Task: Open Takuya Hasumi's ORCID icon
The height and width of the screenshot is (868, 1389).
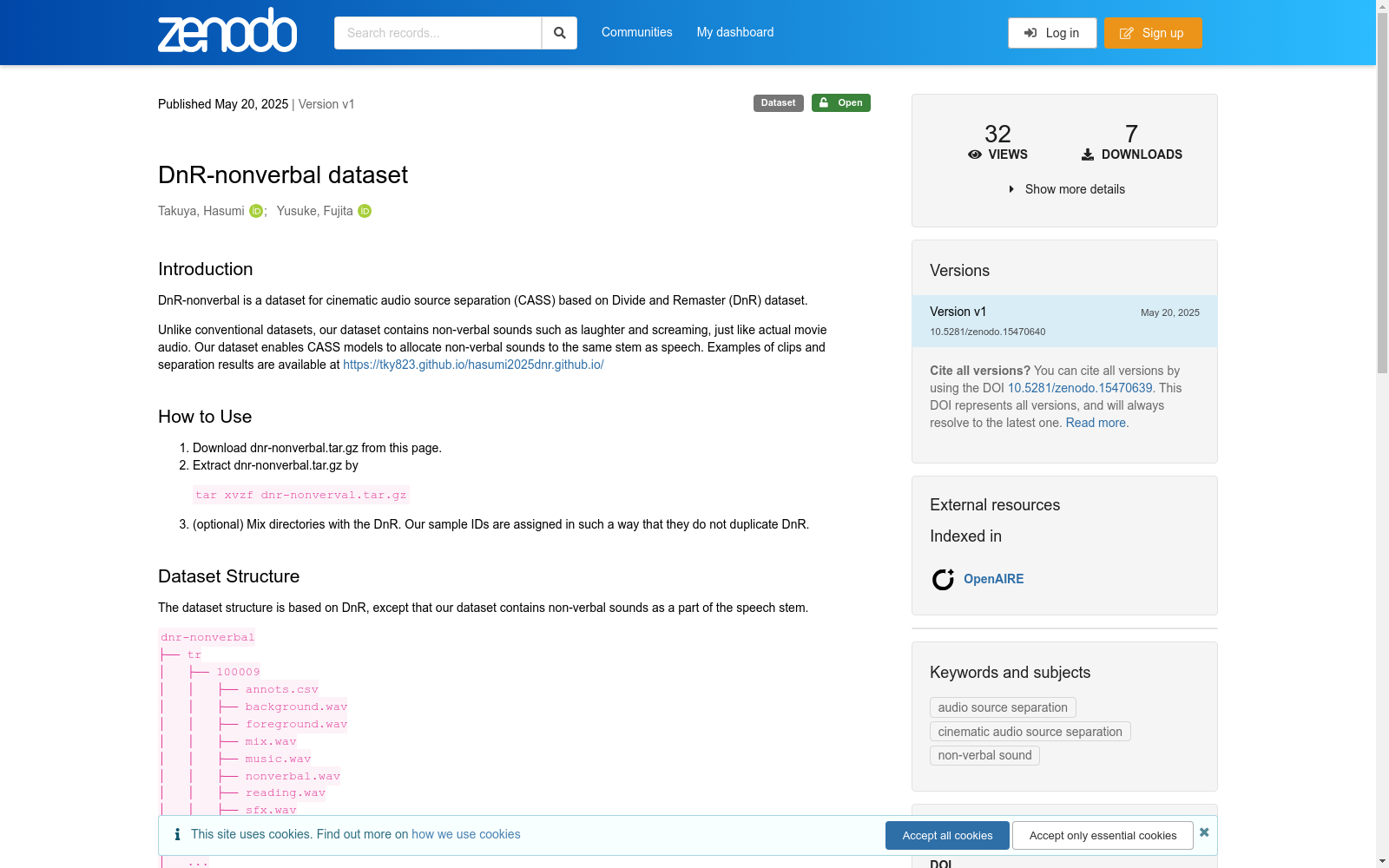Action: (x=256, y=211)
